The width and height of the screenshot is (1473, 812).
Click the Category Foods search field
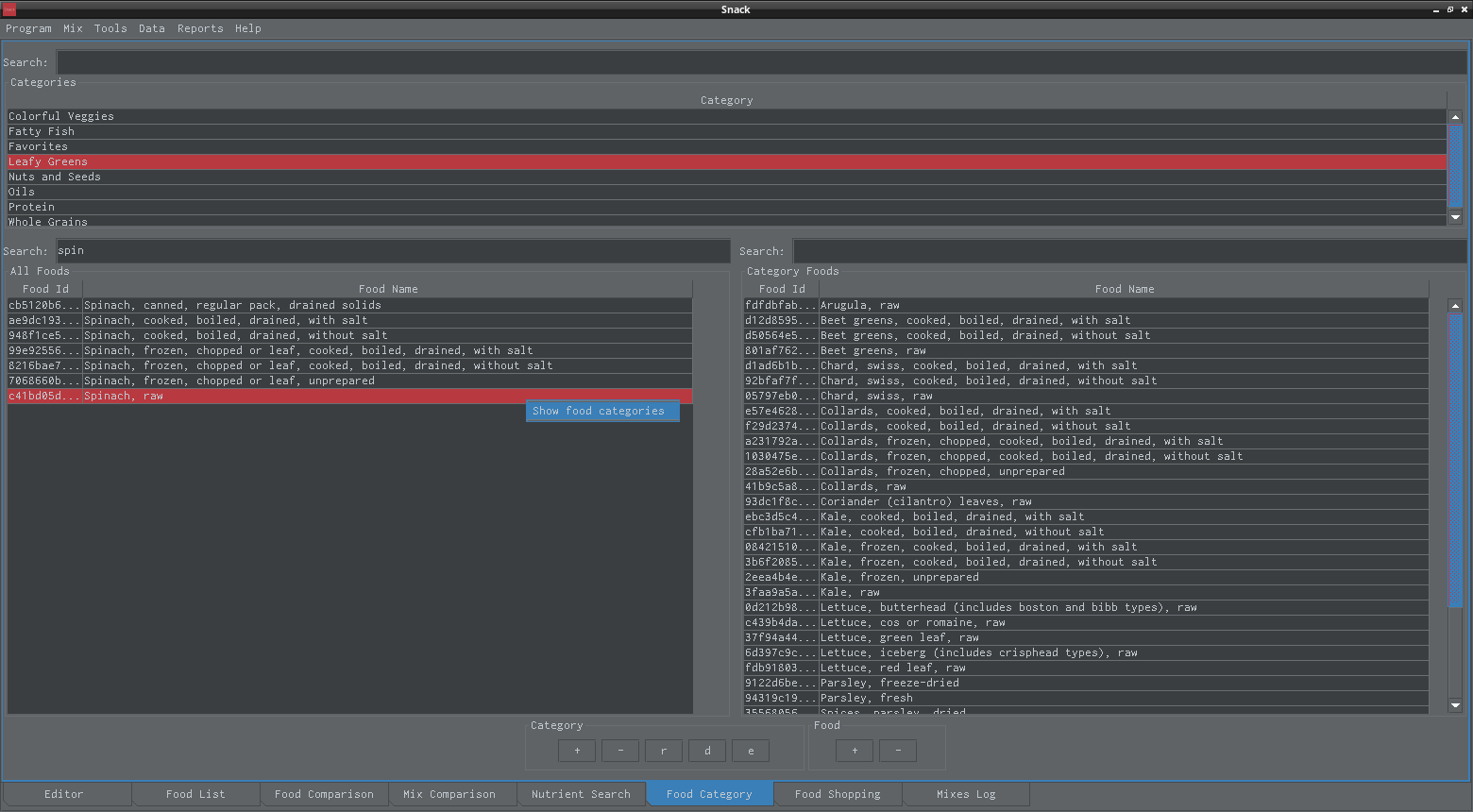pyautogui.click(x=1129, y=251)
